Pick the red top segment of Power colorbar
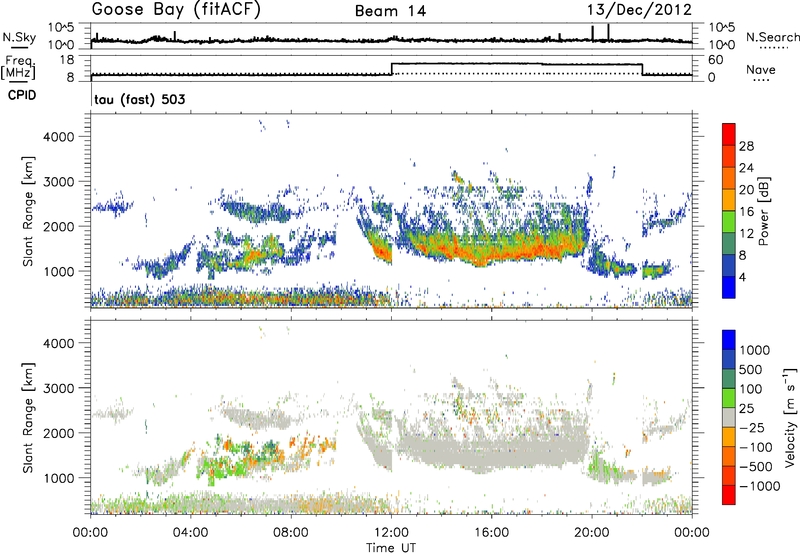This screenshot has width=800, height=554. (x=729, y=135)
